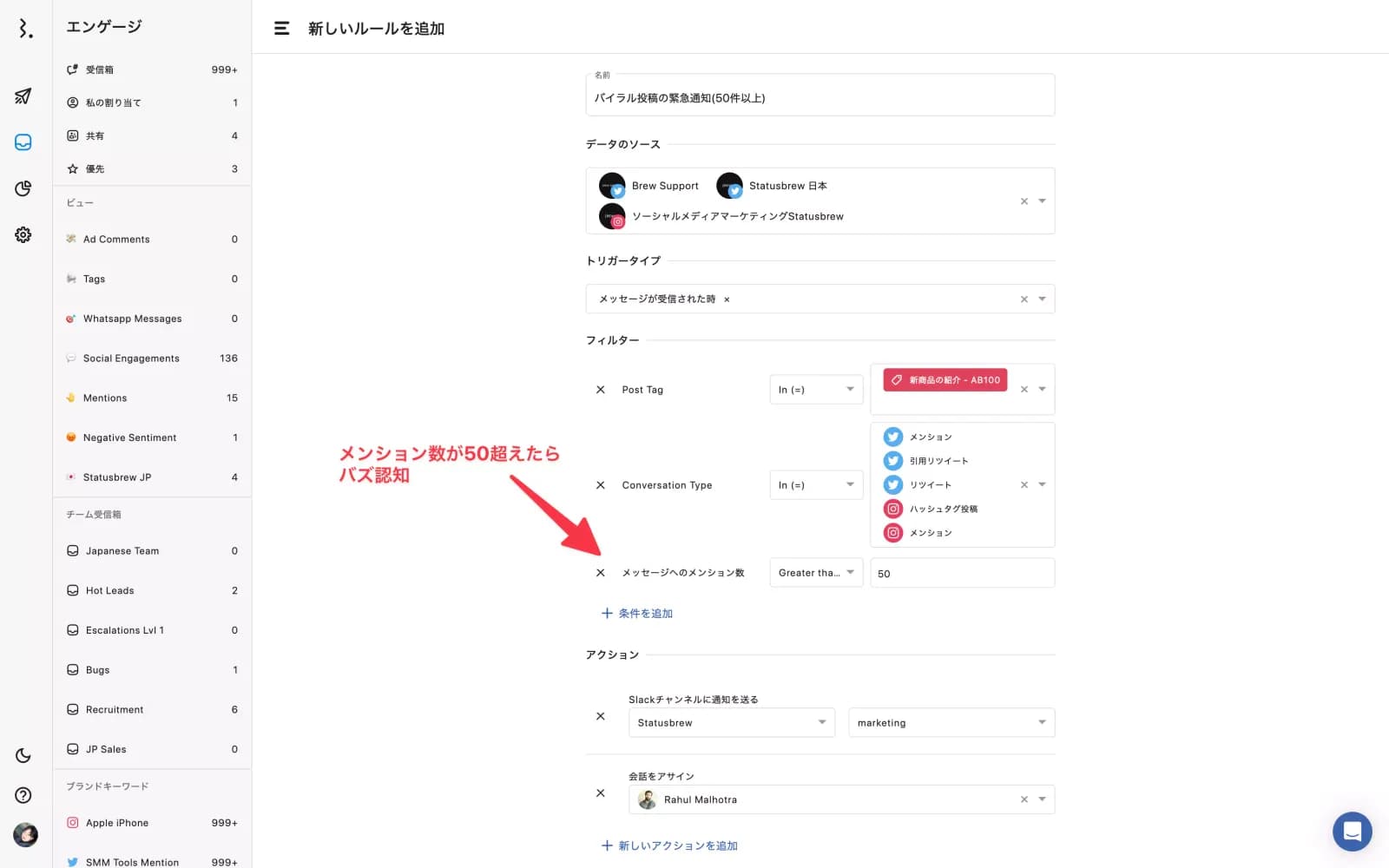Remove the Conversation Type filter row

pos(600,485)
